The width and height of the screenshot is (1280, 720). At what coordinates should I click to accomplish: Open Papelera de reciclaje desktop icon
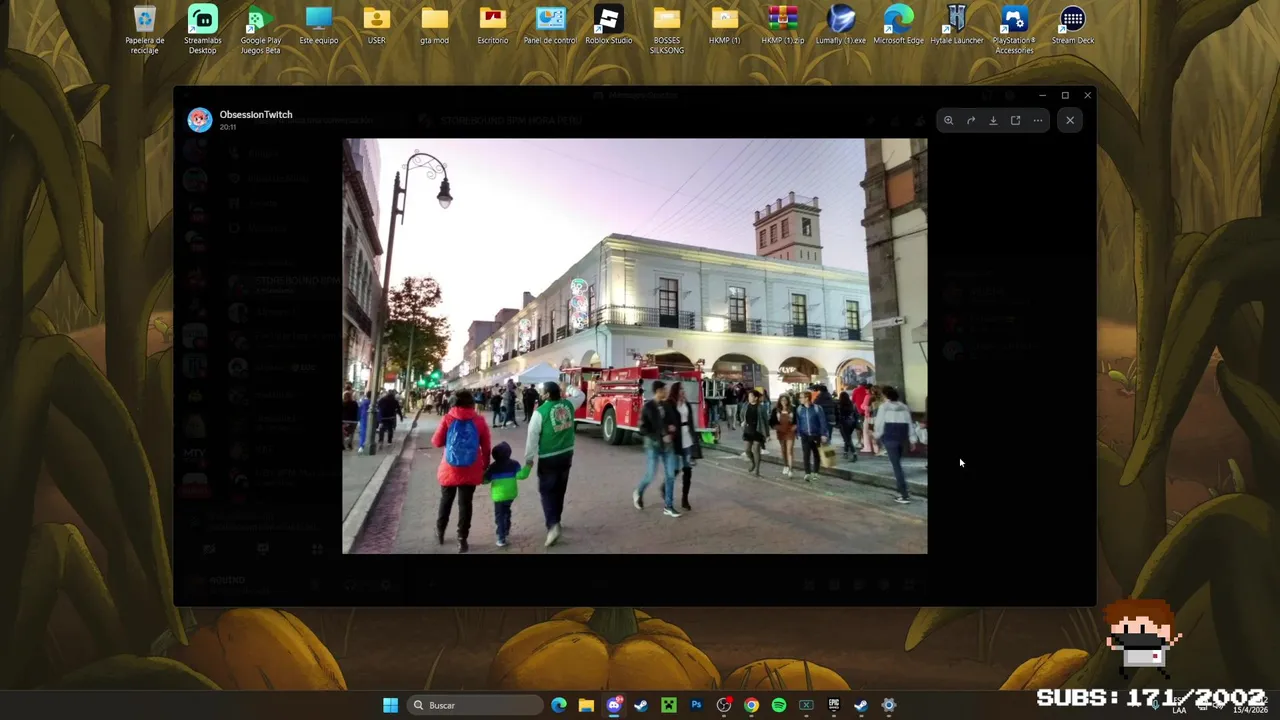point(145,30)
